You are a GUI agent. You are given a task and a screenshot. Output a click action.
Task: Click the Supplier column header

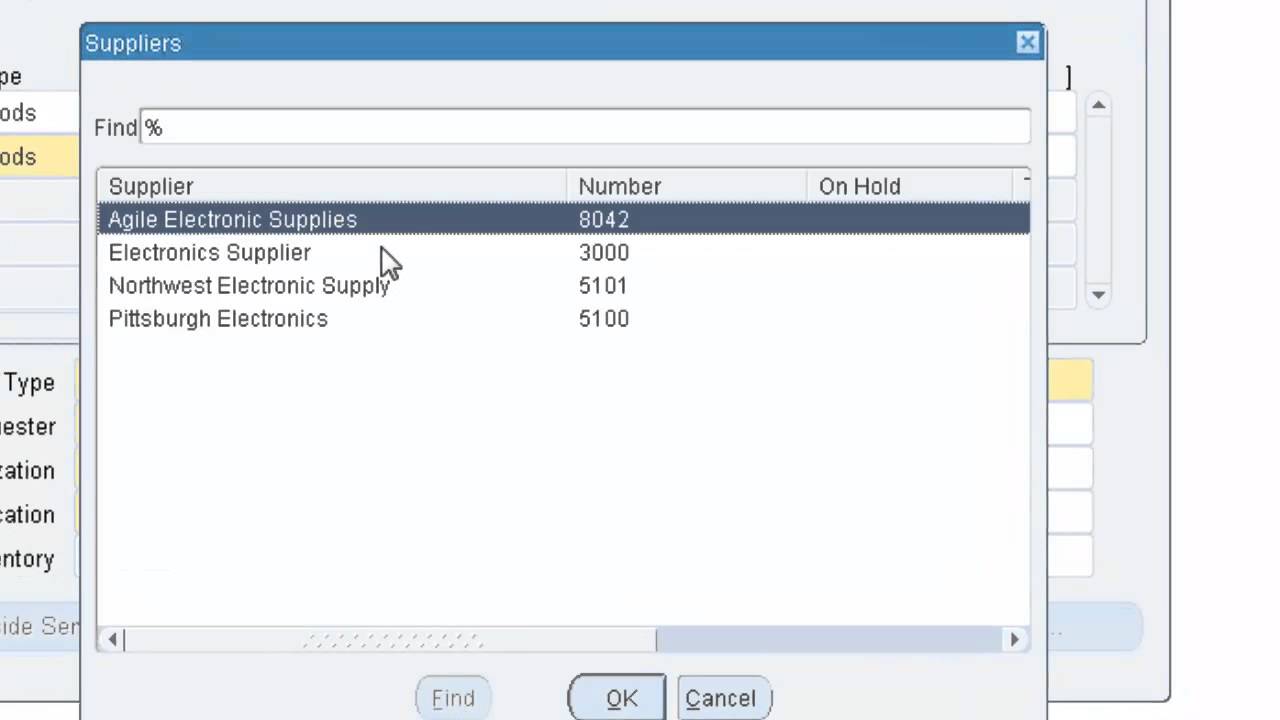click(x=332, y=186)
